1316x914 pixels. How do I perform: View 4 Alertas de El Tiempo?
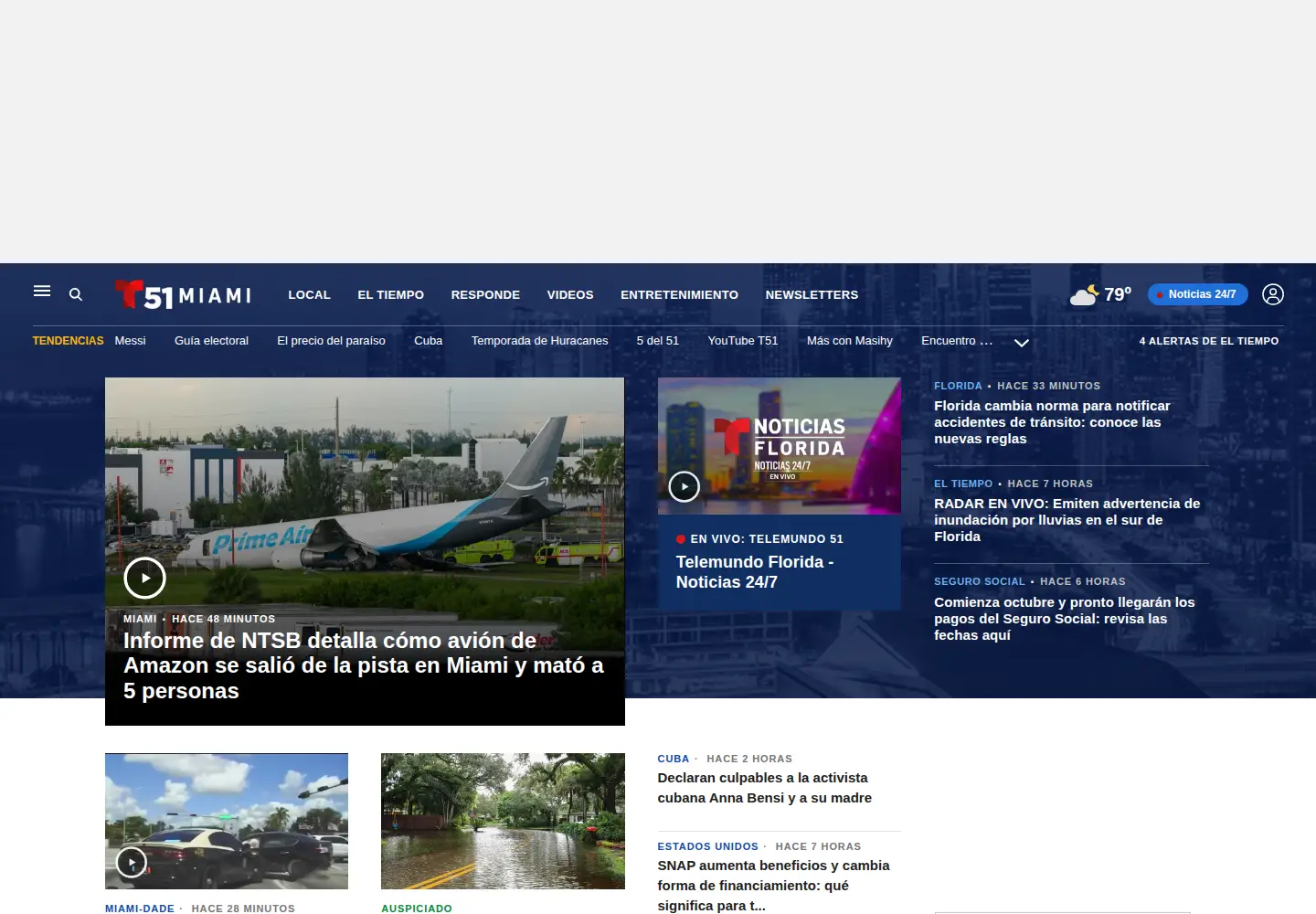(1208, 341)
